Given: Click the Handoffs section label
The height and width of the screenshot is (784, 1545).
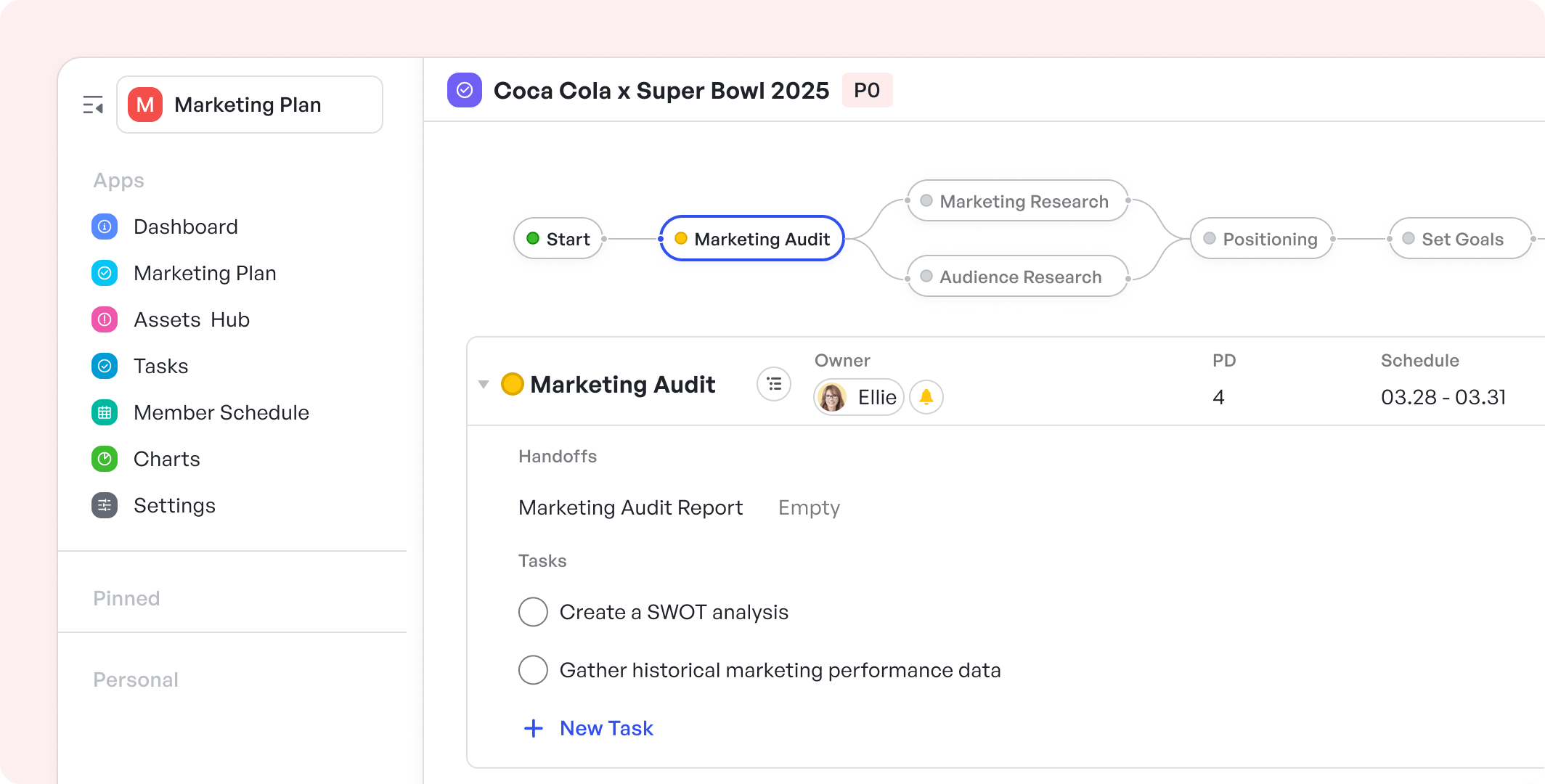Looking at the screenshot, I should pyautogui.click(x=558, y=457).
